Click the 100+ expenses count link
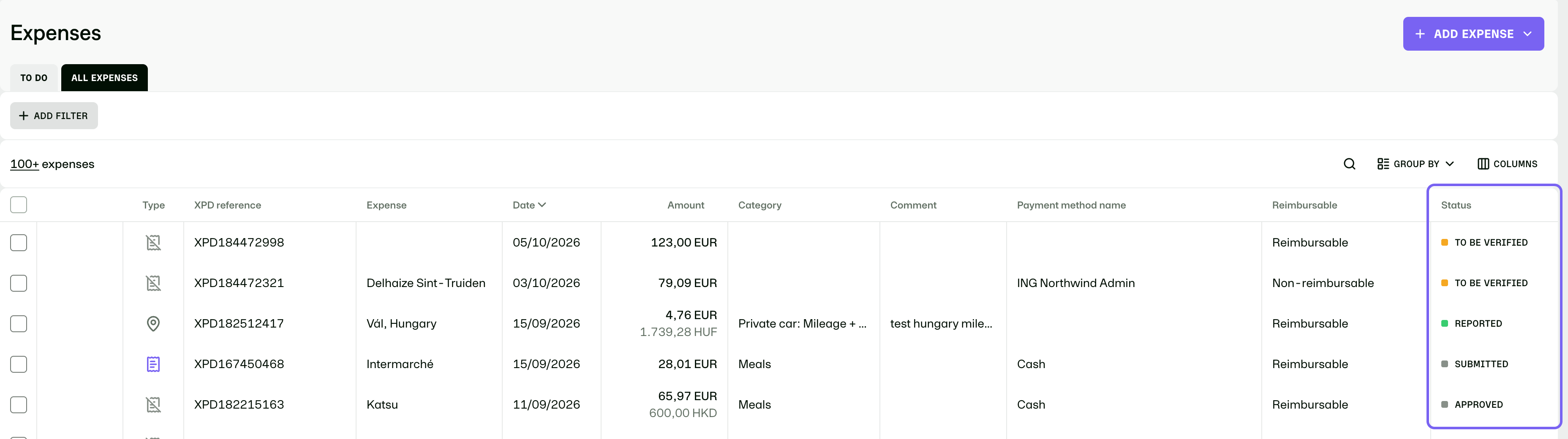 [x=24, y=164]
